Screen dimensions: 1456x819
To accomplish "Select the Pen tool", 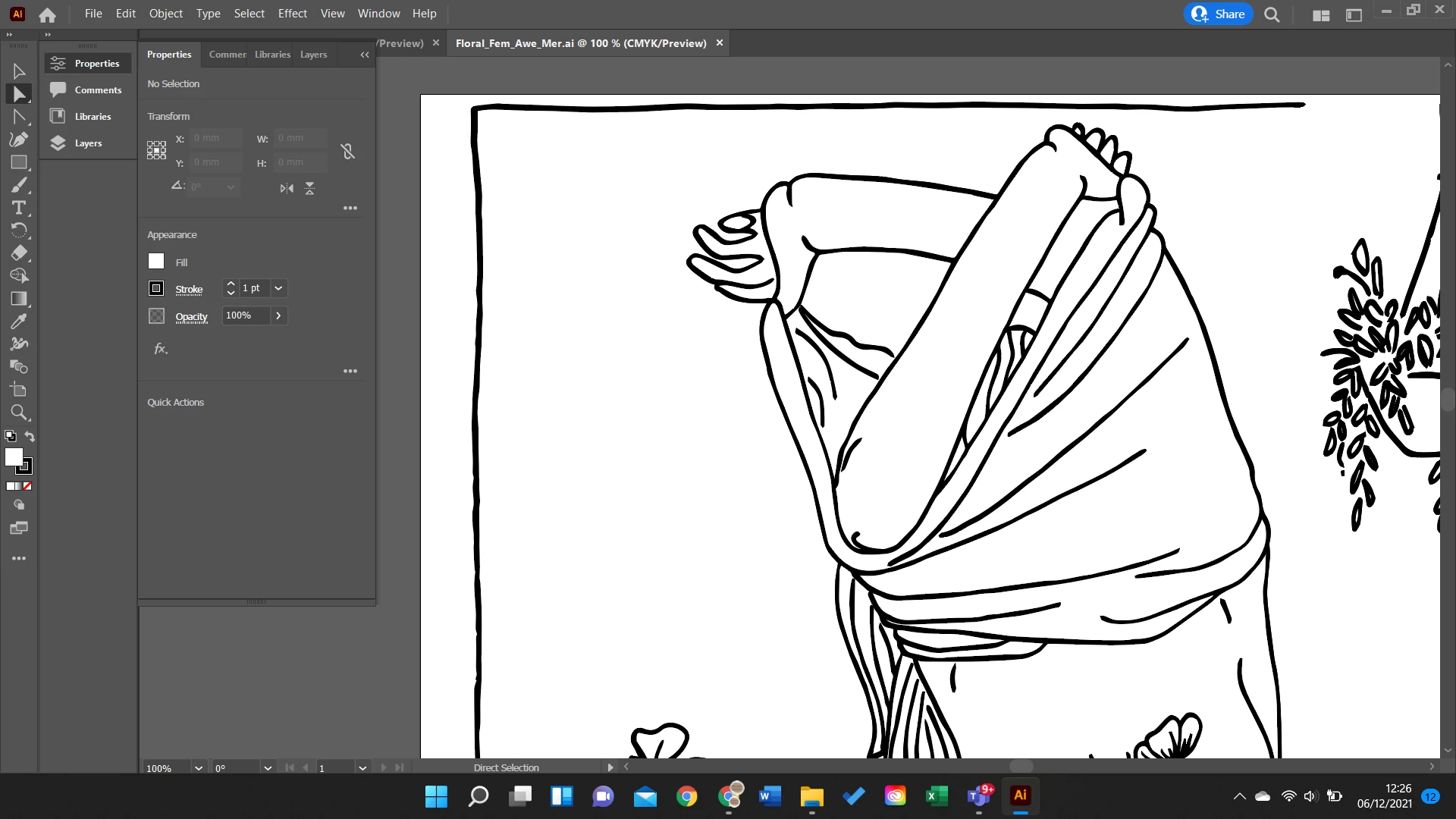I will (x=19, y=140).
